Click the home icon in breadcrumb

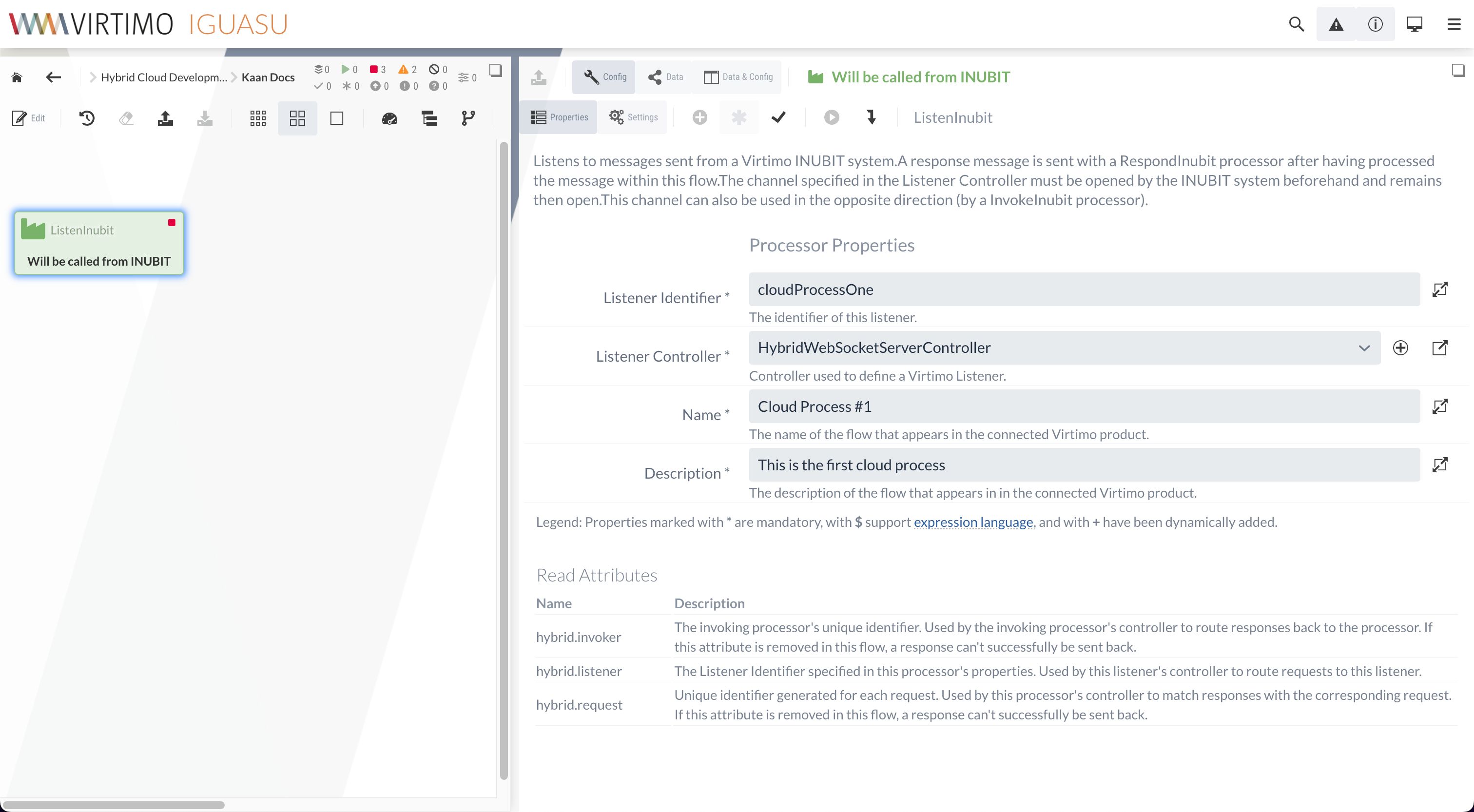pos(17,77)
